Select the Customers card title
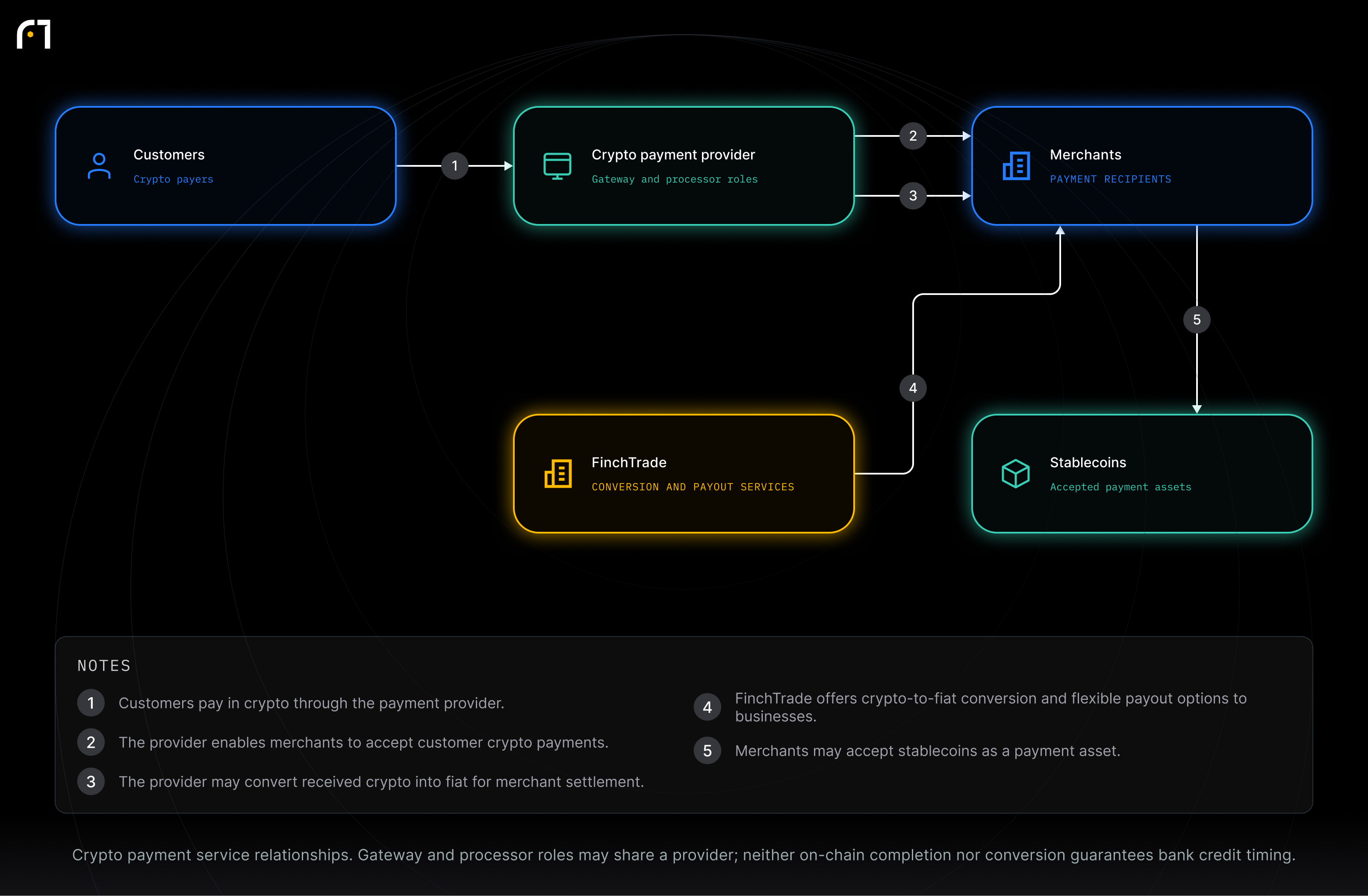This screenshot has width=1368, height=896. pyautogui.click(x=169, y=155)
